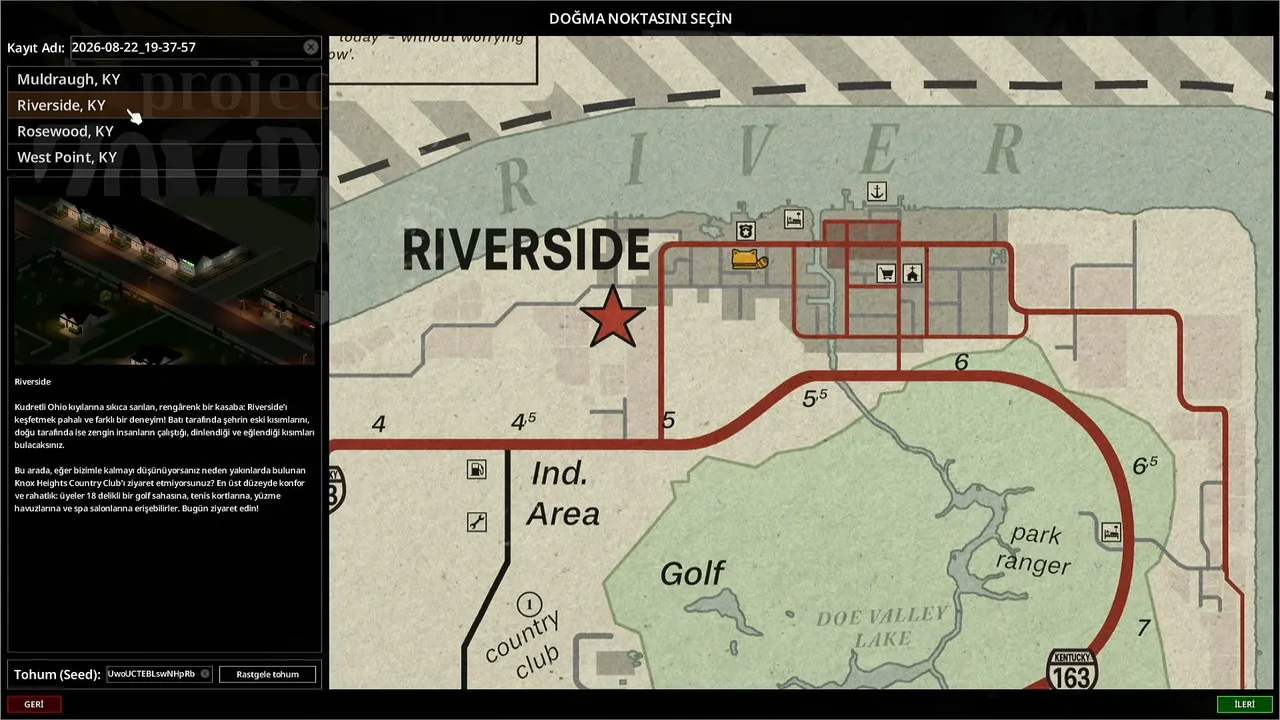The image size is (1280, 720).
Task: Click the Kentucky 163 highway shield
Action: tap(1072, 670)
